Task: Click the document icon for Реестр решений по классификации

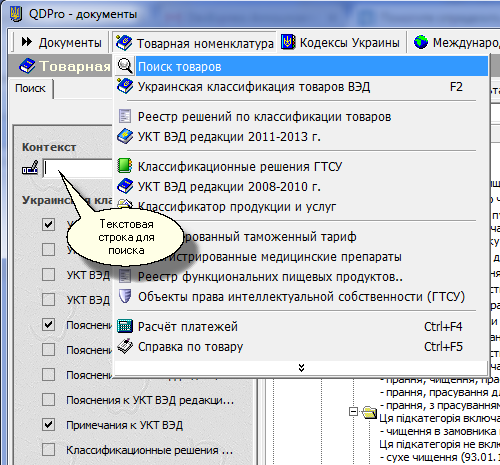Action: (x=125, y=116)
